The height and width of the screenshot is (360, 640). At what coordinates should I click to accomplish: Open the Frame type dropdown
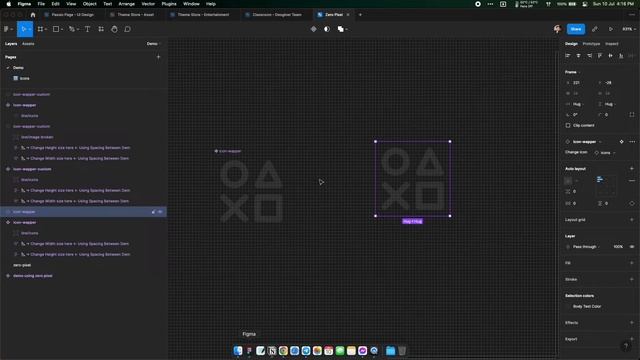point(573,72)
